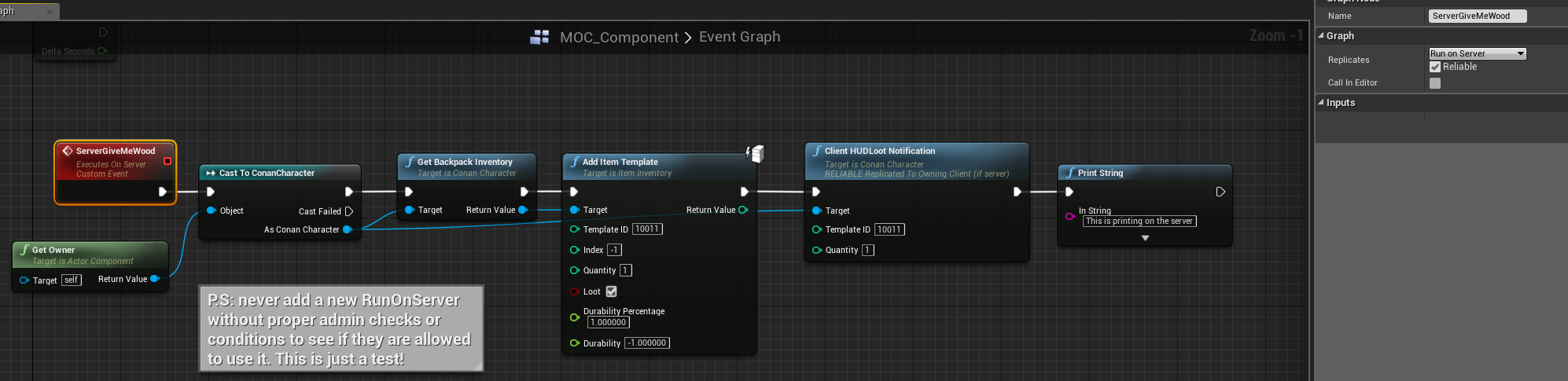
Task: Click the As Conan Character output pin
Action: [348, 229]
